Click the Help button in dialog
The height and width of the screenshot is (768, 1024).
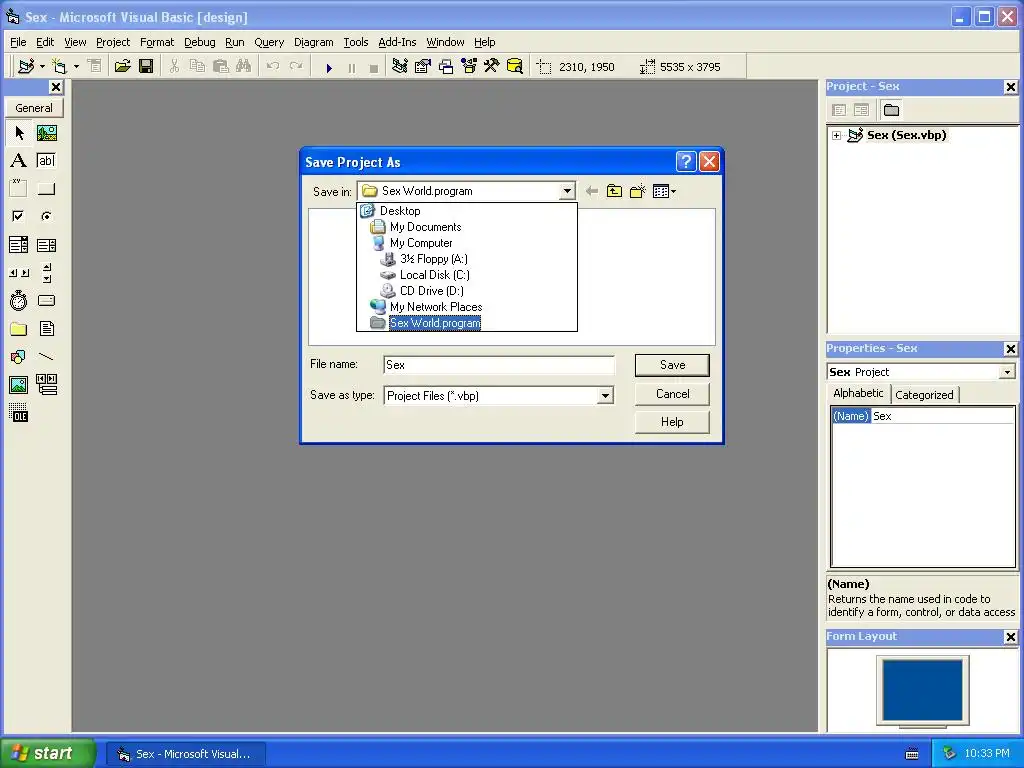pyautogui.click(x=672, y=422)
